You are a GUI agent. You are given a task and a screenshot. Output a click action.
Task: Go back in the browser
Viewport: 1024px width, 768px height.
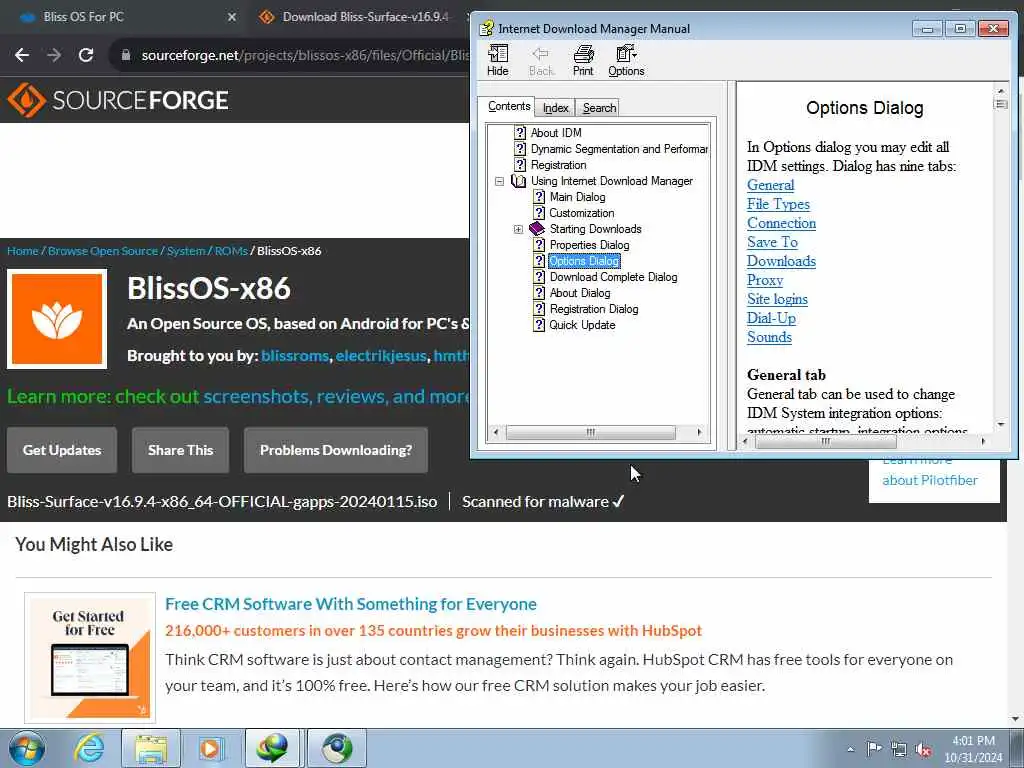click(x=22, y=55)
